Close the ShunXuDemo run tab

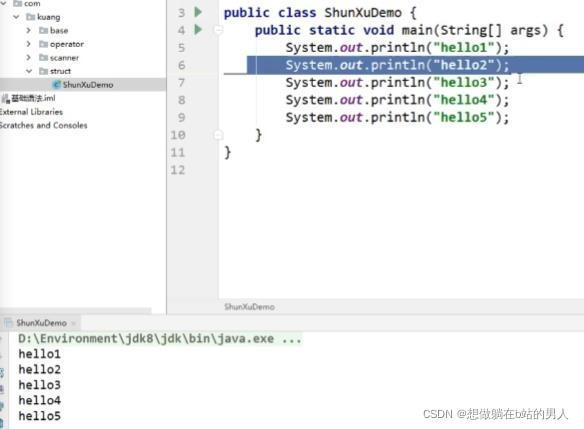74,323
